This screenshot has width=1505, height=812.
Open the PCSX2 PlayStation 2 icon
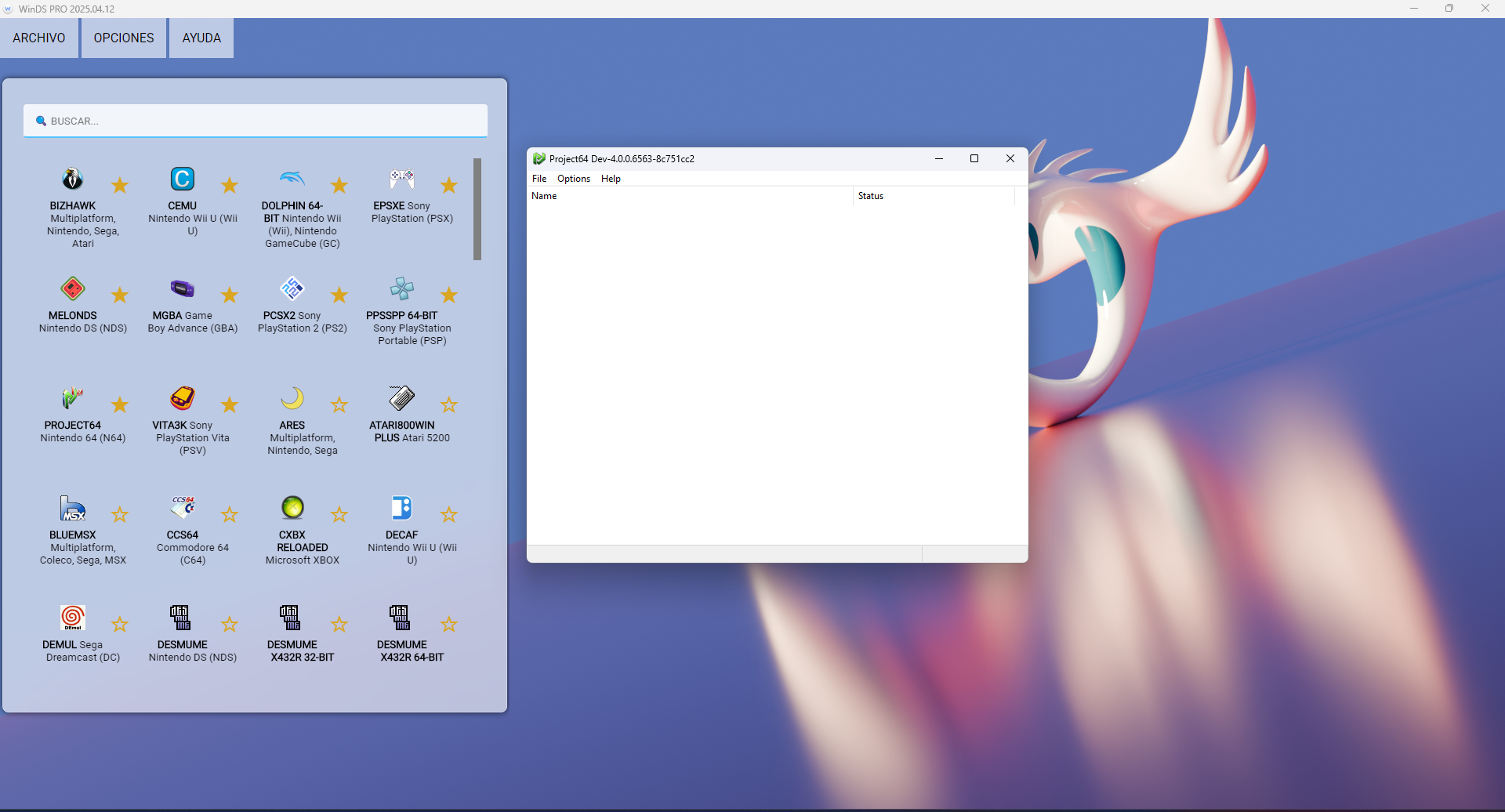click(292, 288)
